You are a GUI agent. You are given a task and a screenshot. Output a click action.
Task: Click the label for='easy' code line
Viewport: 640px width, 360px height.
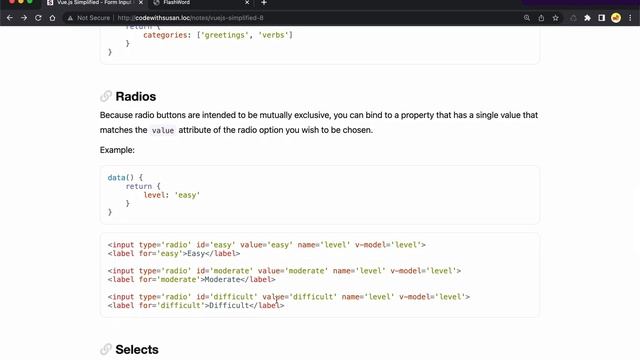[174, 253]
